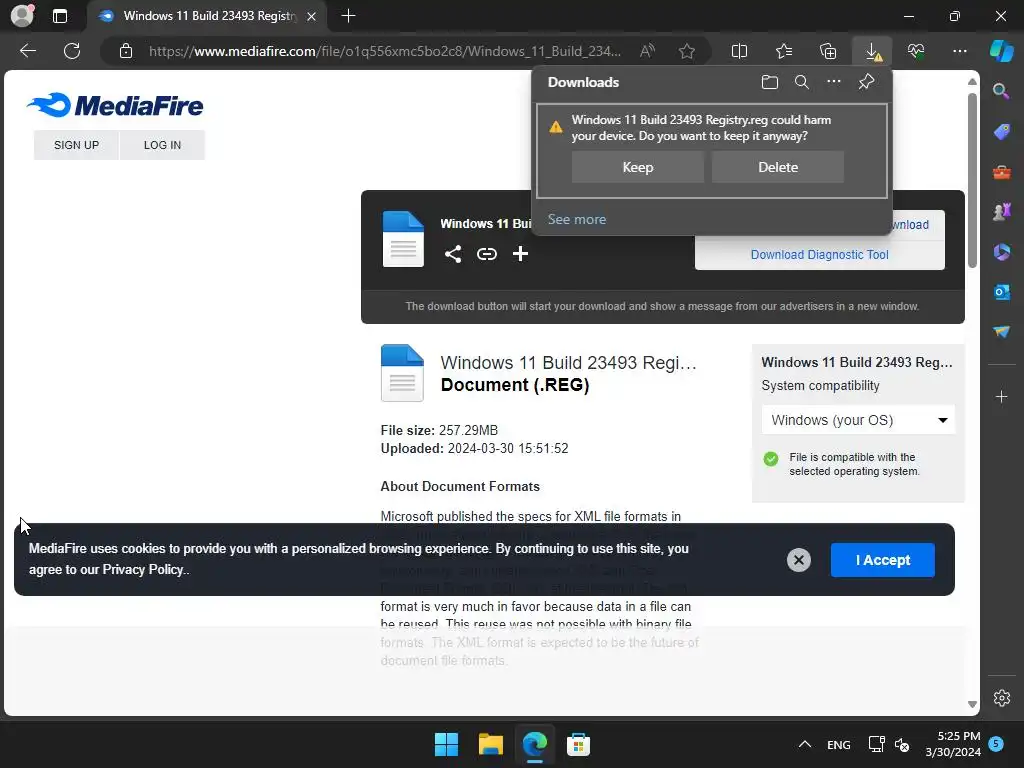
Task: Open the clock showing 5:25 PM
Action: [953, 744]
